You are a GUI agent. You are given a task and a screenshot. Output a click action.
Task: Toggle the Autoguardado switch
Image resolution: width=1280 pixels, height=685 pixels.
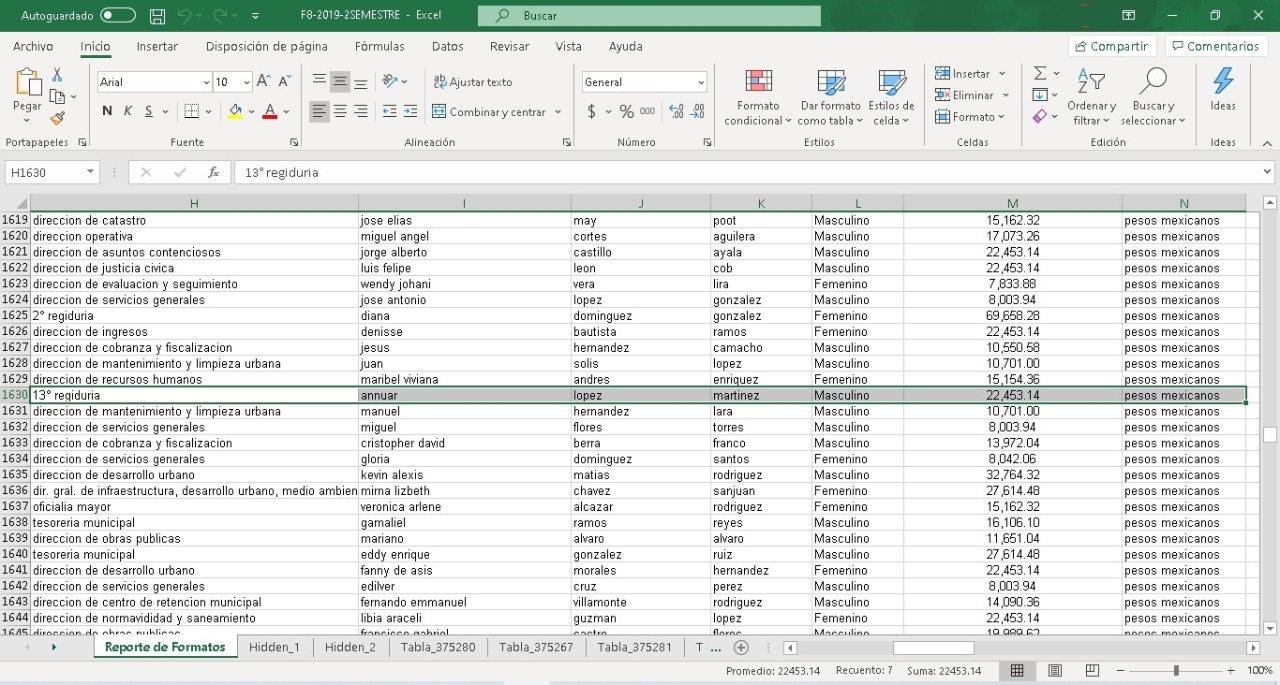118,16
